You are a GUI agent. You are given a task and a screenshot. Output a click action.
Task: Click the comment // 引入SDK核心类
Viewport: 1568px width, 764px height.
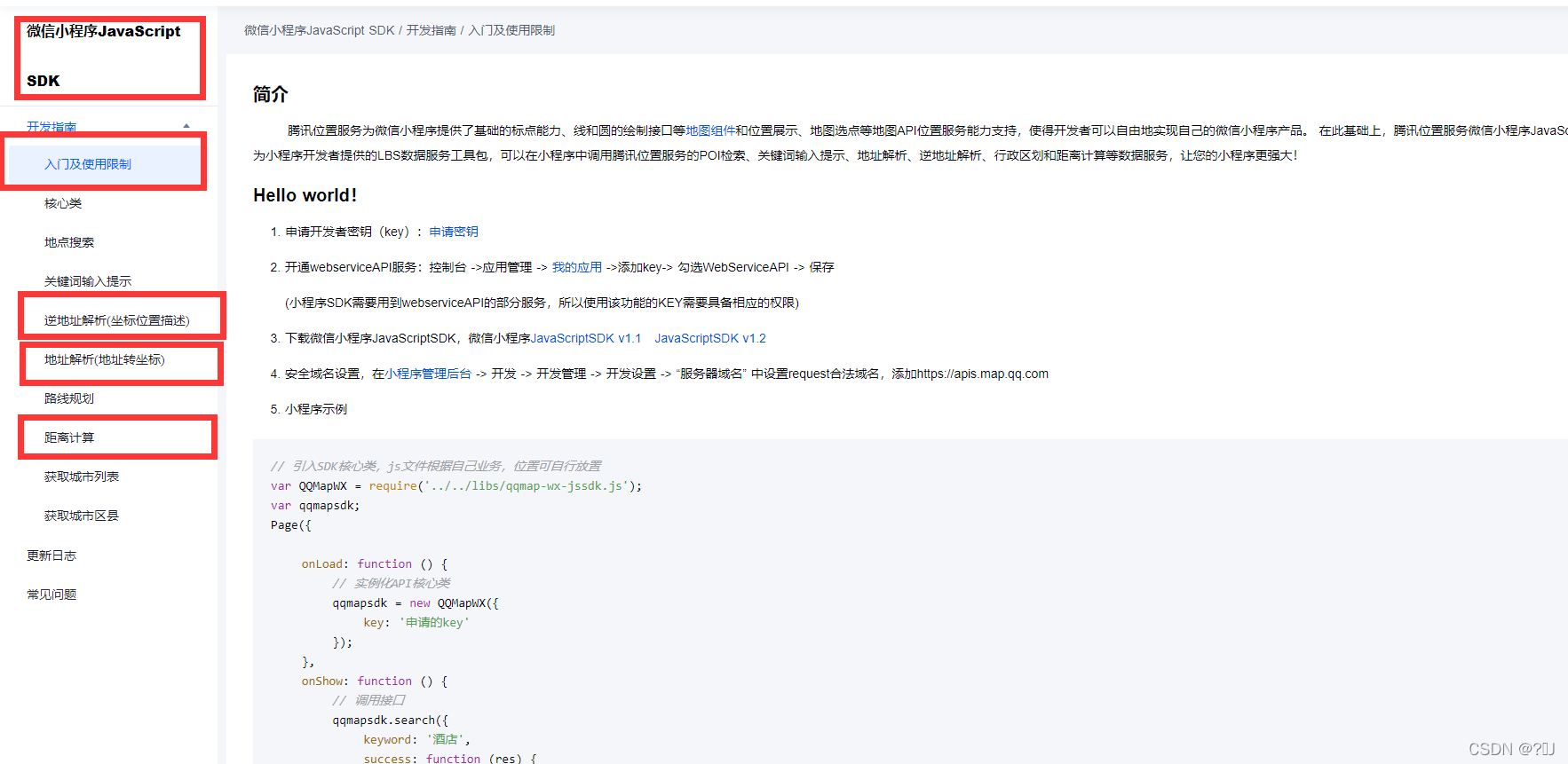pyautogui.click(x=436, y=466)
